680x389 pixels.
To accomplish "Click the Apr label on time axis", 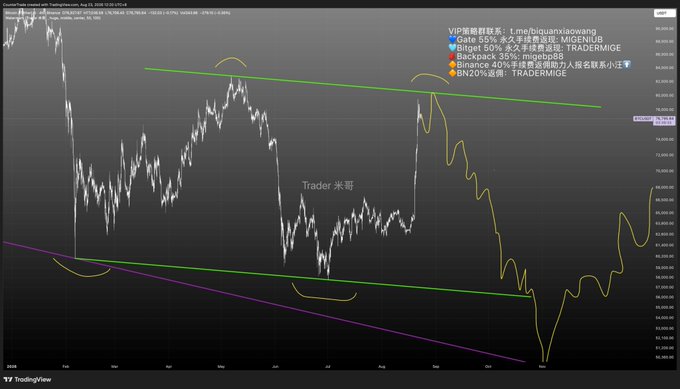I will (x=169, y=366).
